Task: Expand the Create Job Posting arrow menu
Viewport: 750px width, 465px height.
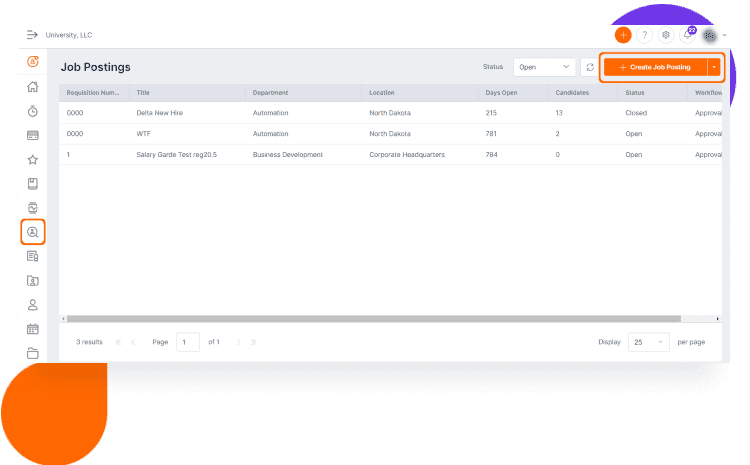Action: tap(714, 67)
